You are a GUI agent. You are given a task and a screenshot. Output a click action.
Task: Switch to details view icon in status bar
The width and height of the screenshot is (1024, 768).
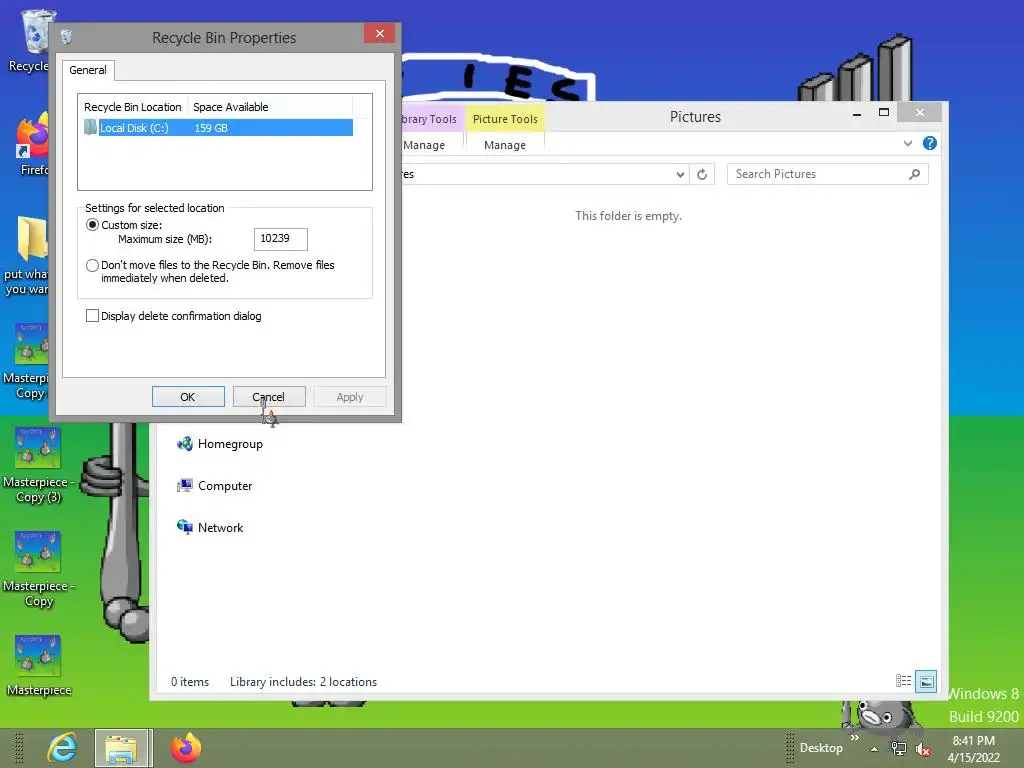(x=903, y=681)
